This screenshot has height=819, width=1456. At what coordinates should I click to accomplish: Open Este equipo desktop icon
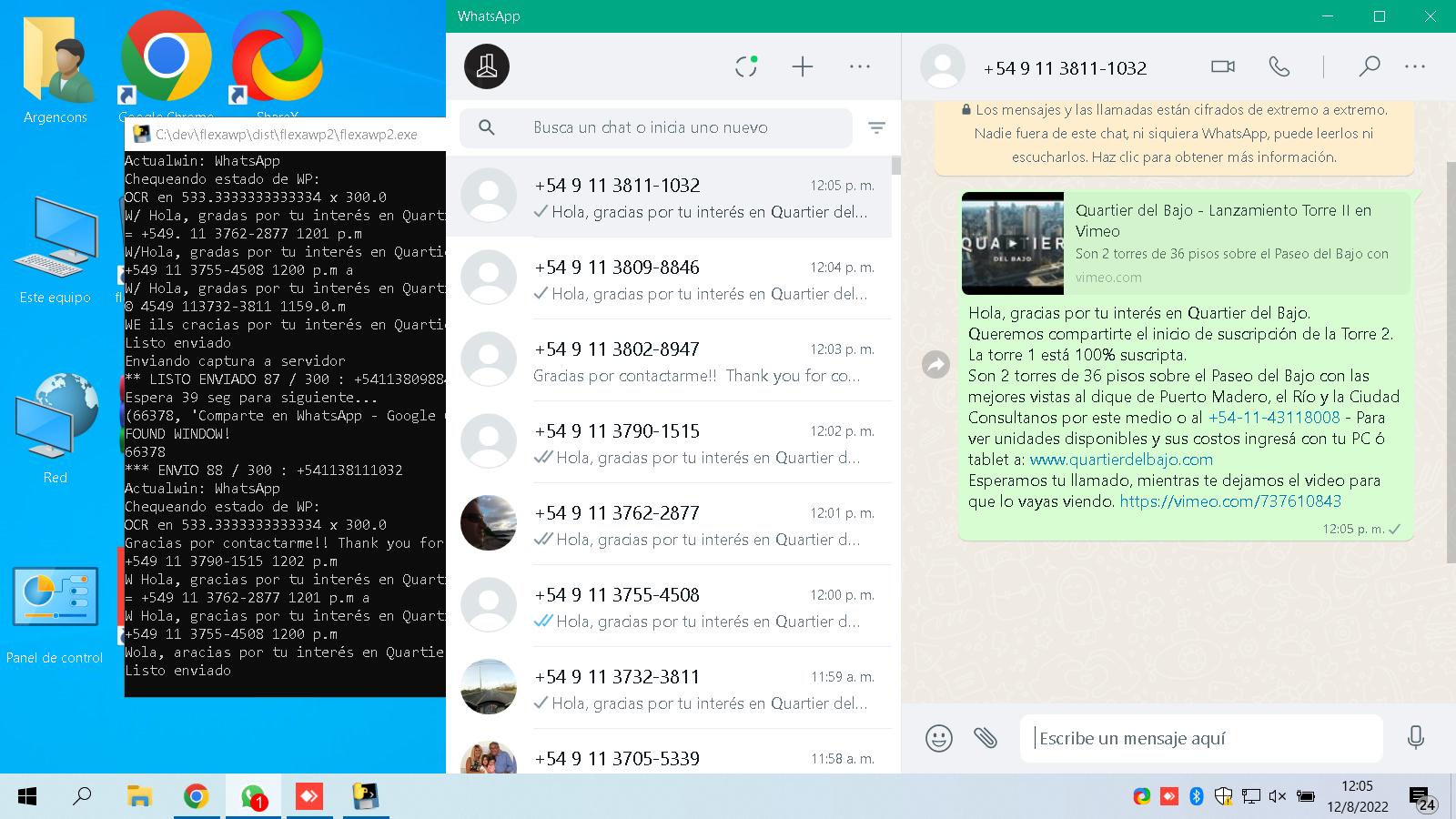click(x=56, y=250)
